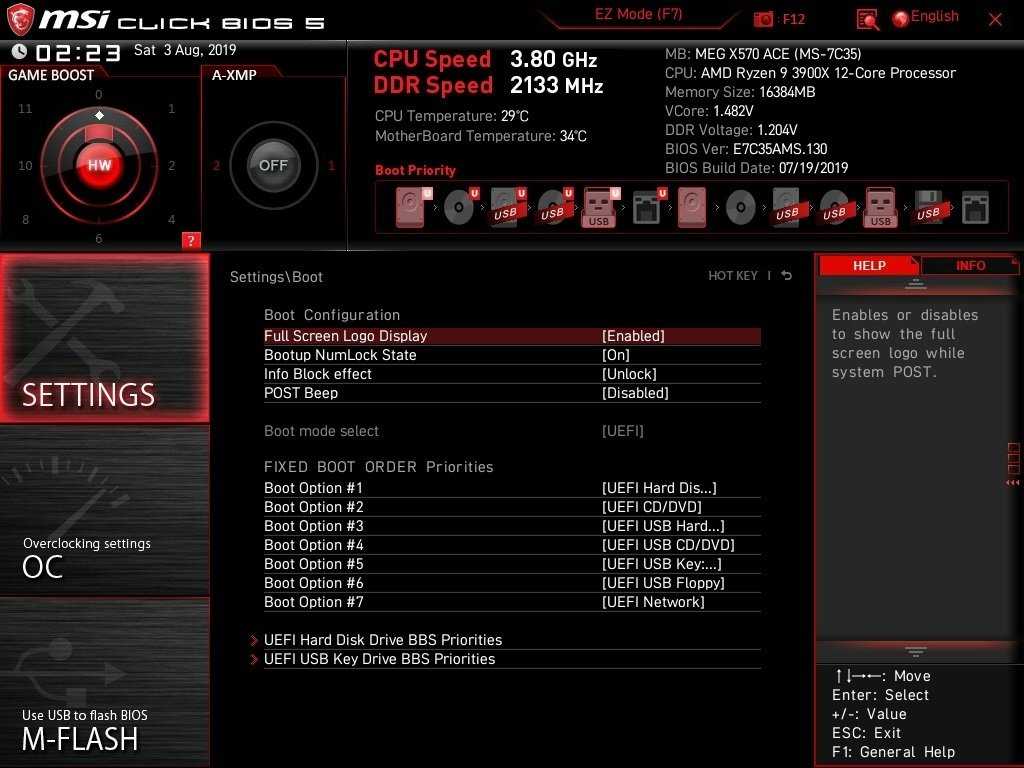Image resolution: width=1024 pixels, height=768 pixels.
Task: Toggle the Game Boost HW knob
Action: click(99, 165)
